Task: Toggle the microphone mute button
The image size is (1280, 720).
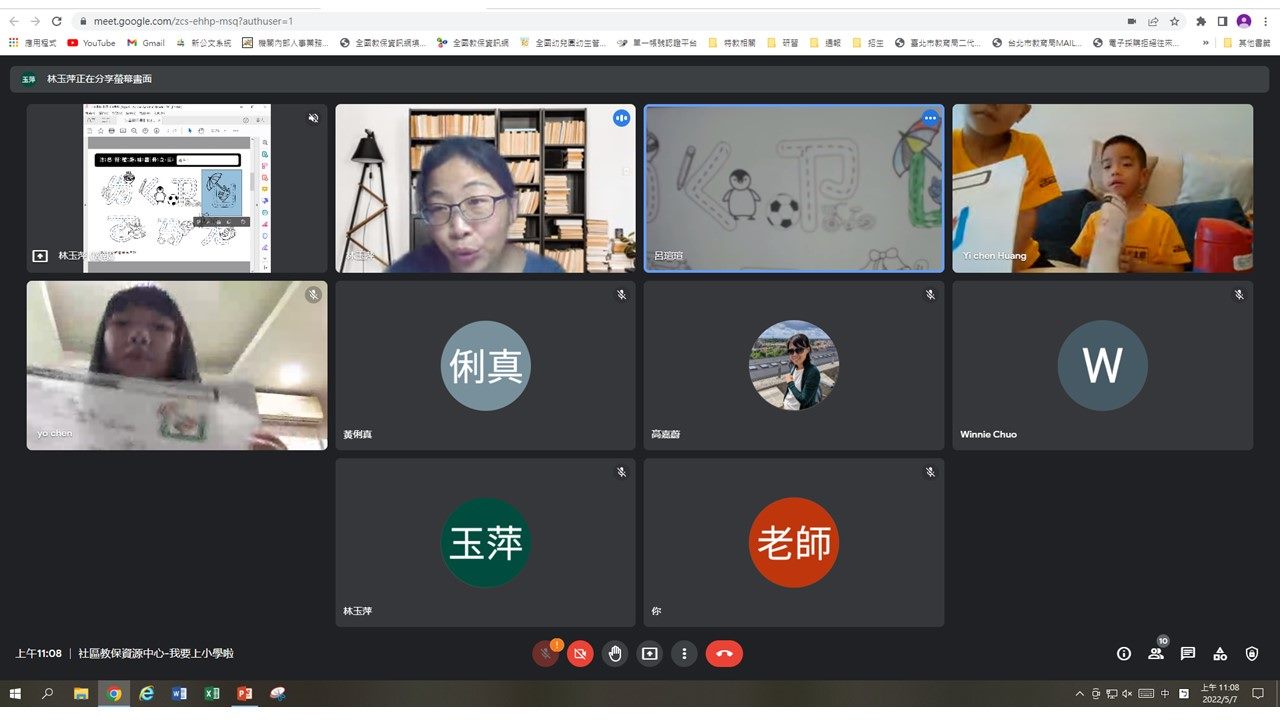Action: (546, 654)
